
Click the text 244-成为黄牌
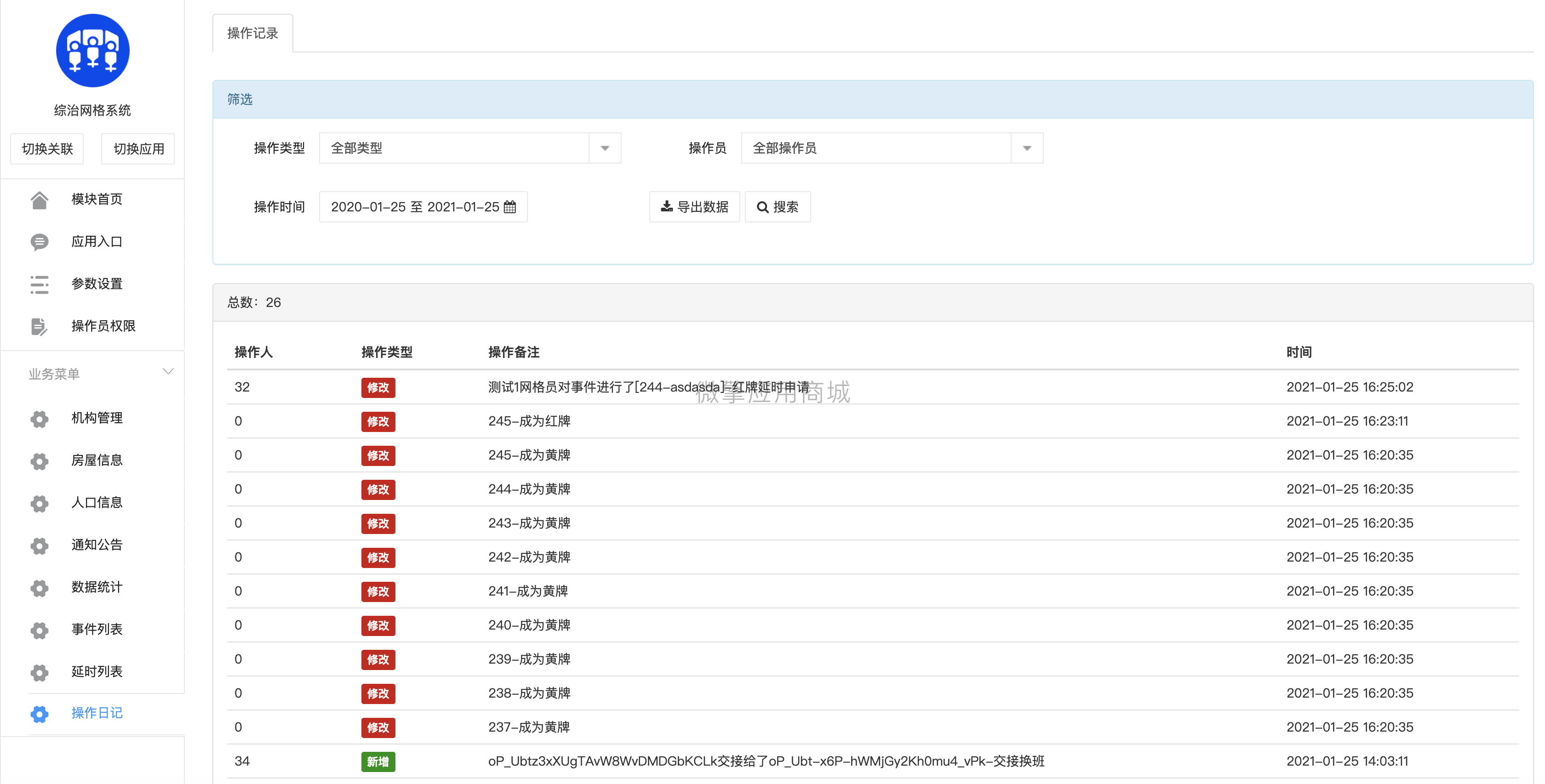click(x=529, y=489)
